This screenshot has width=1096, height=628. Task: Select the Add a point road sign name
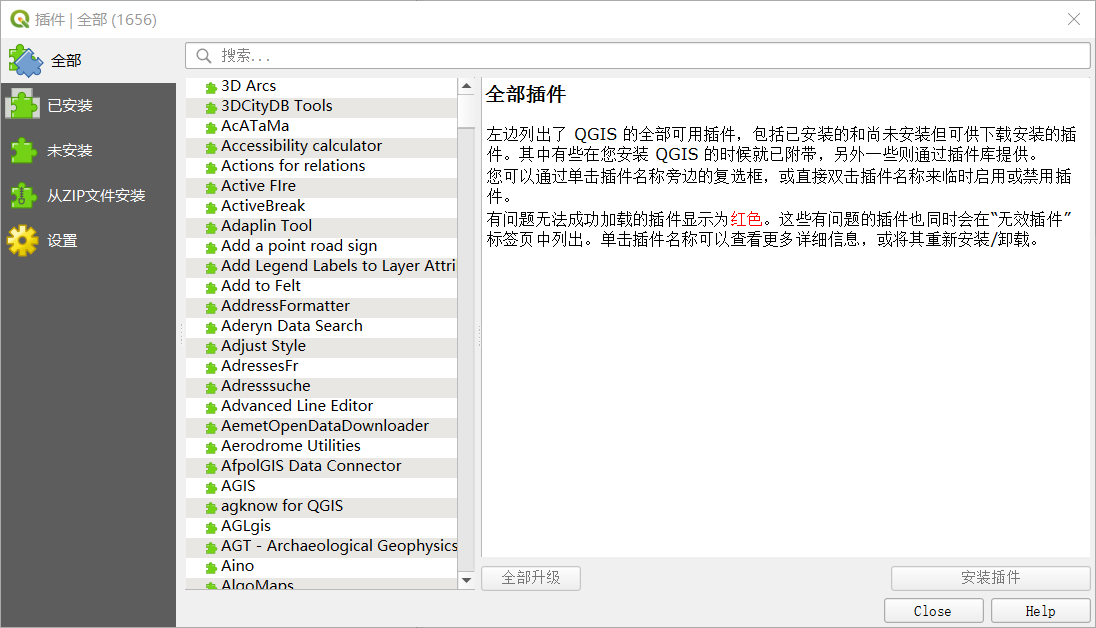point(299,246)
